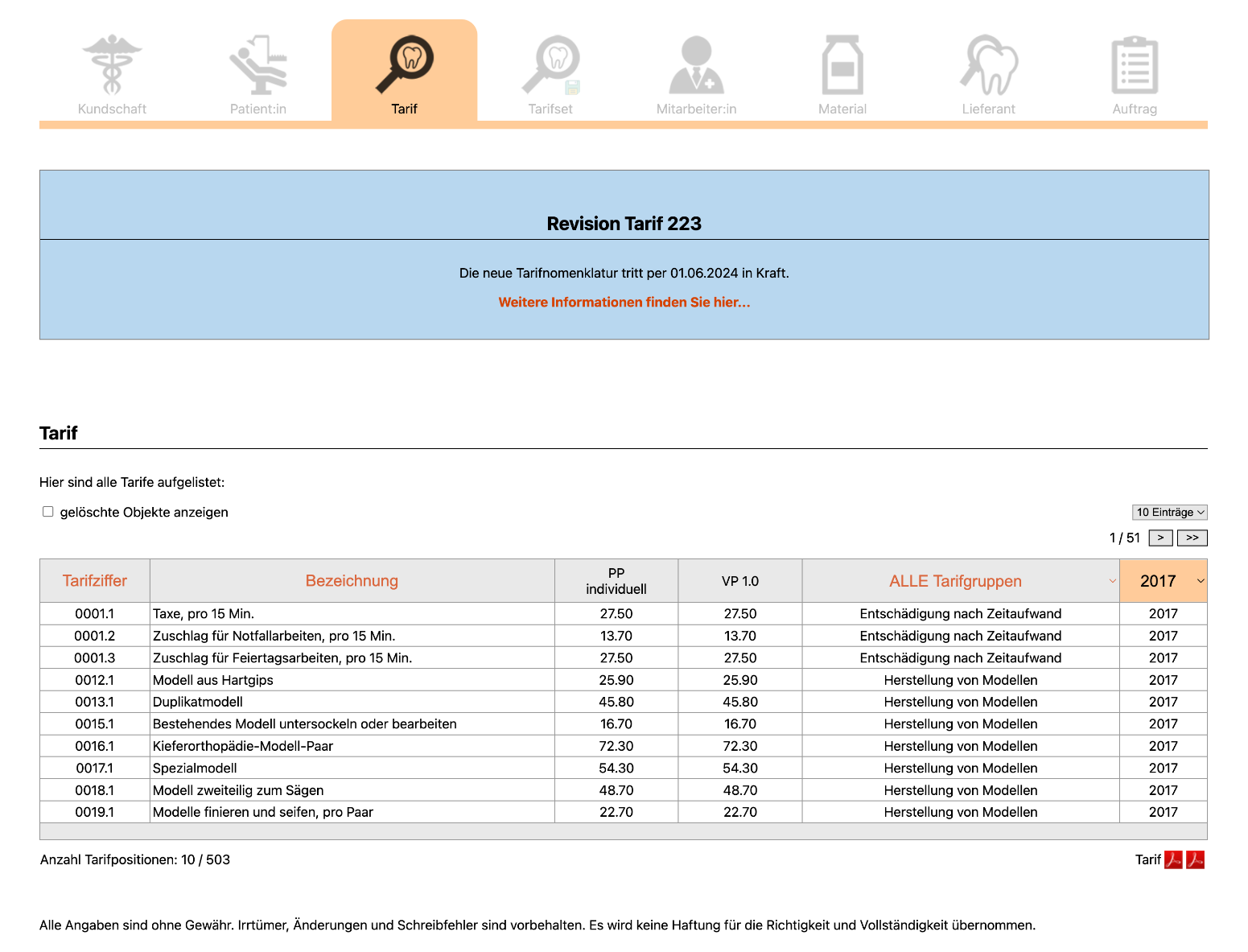Switch to the Mitarbeiter:in tab label
The height and width of the screenshot is (952, 1248).
click(697, 109)
